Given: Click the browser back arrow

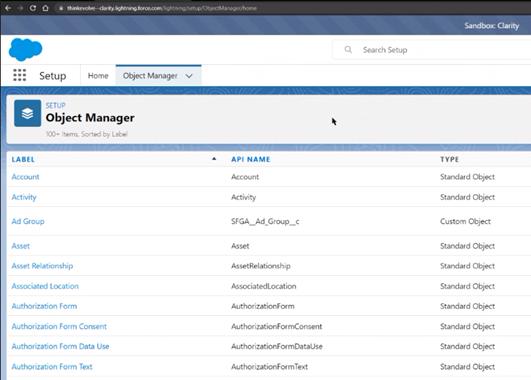Looking at the screenshot, I should point(8,8).
